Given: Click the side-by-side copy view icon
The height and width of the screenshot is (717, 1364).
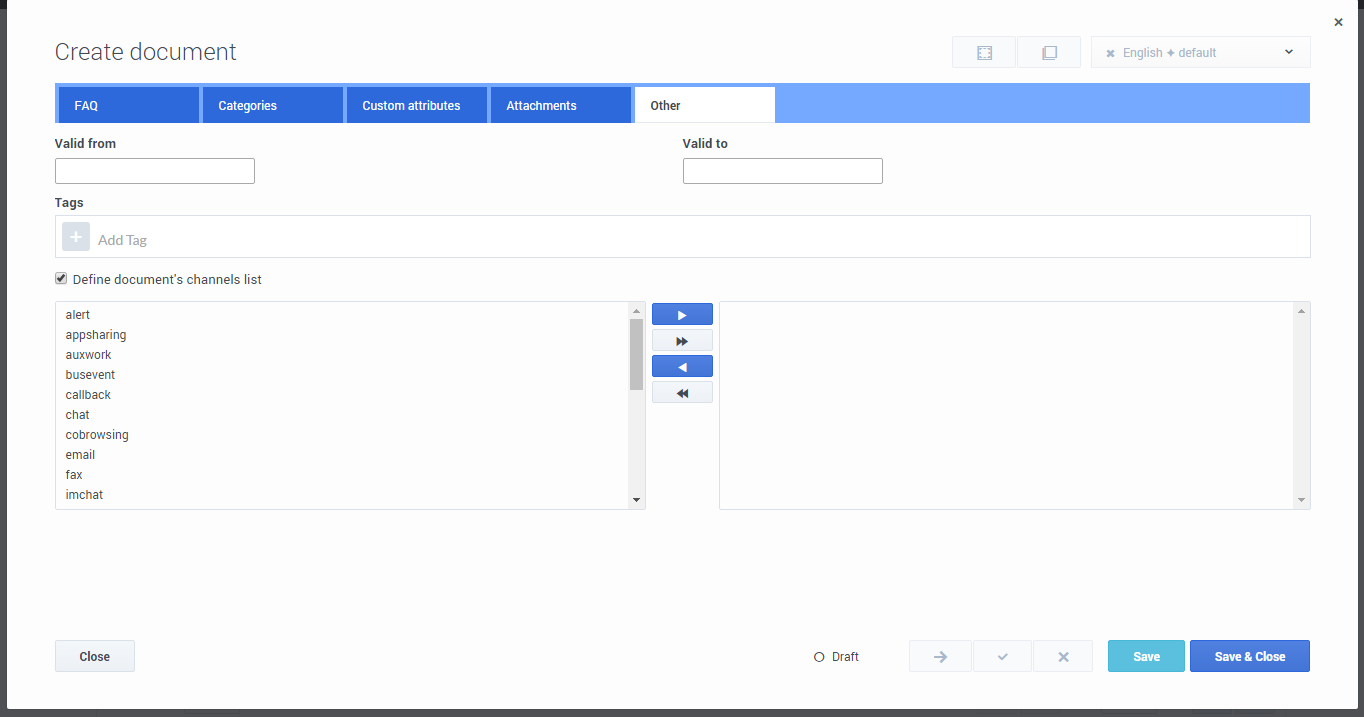Looking at the screenshot, I should 1049,53.
